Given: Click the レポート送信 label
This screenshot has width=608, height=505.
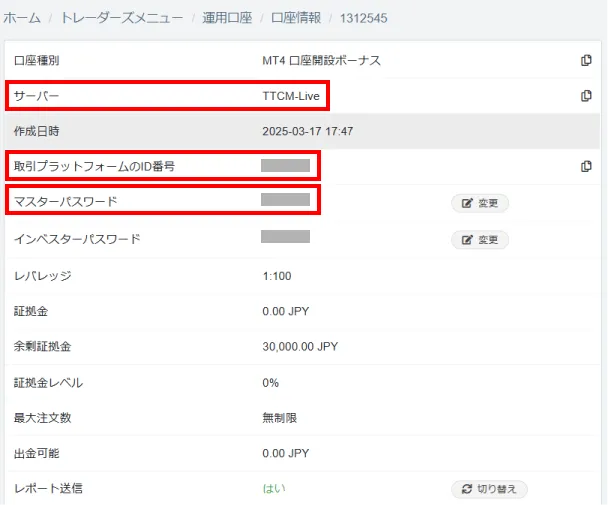Looking at the screenshot, I should coord(48,488).
